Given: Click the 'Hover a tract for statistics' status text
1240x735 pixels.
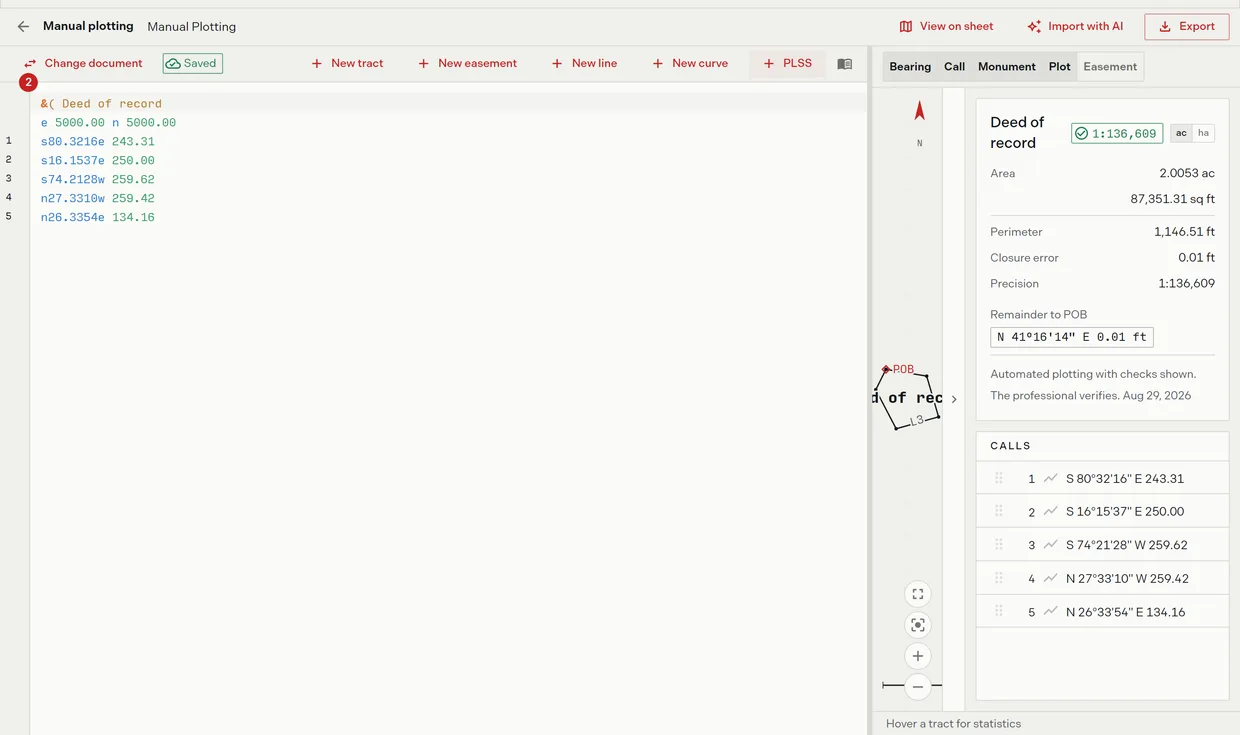Looking at the screenshot, I should (x=954, y=724).
